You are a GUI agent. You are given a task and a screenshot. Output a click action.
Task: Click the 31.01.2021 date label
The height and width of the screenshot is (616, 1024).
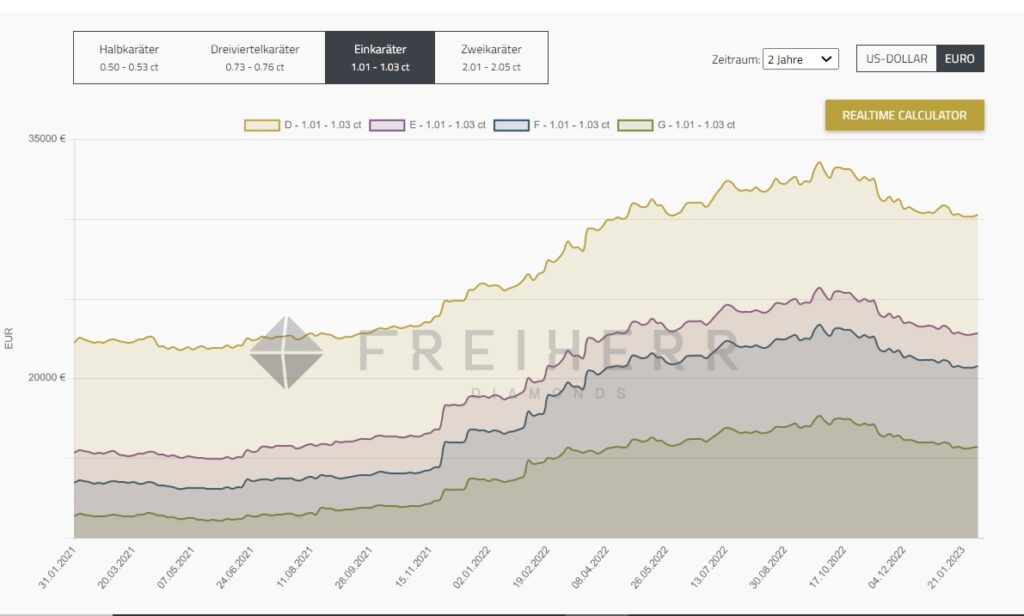point(57,568)
